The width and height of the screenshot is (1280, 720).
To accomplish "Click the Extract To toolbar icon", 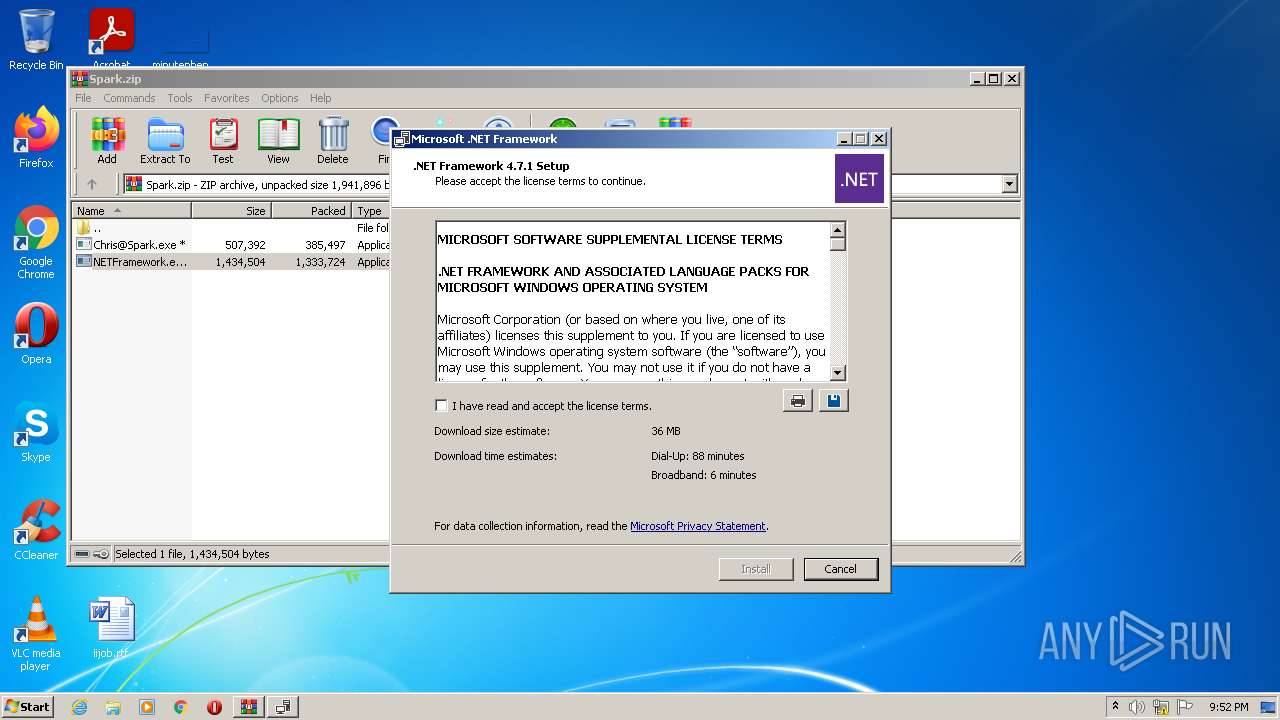I will click(165, 140).
